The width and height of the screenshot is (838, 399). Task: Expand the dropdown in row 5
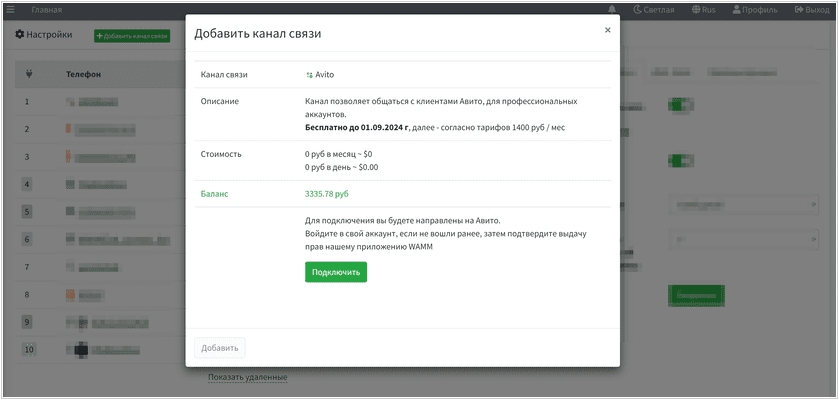(743, 205)
